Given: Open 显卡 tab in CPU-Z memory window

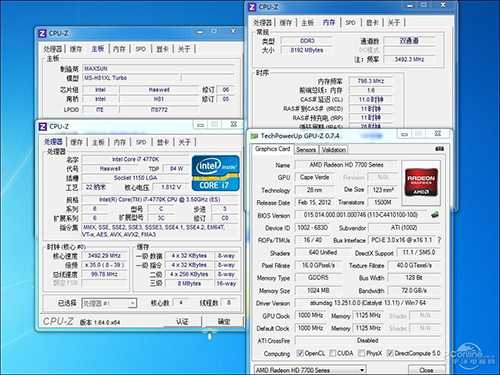Looking at the screenshot, I should (x=372, y=22).
